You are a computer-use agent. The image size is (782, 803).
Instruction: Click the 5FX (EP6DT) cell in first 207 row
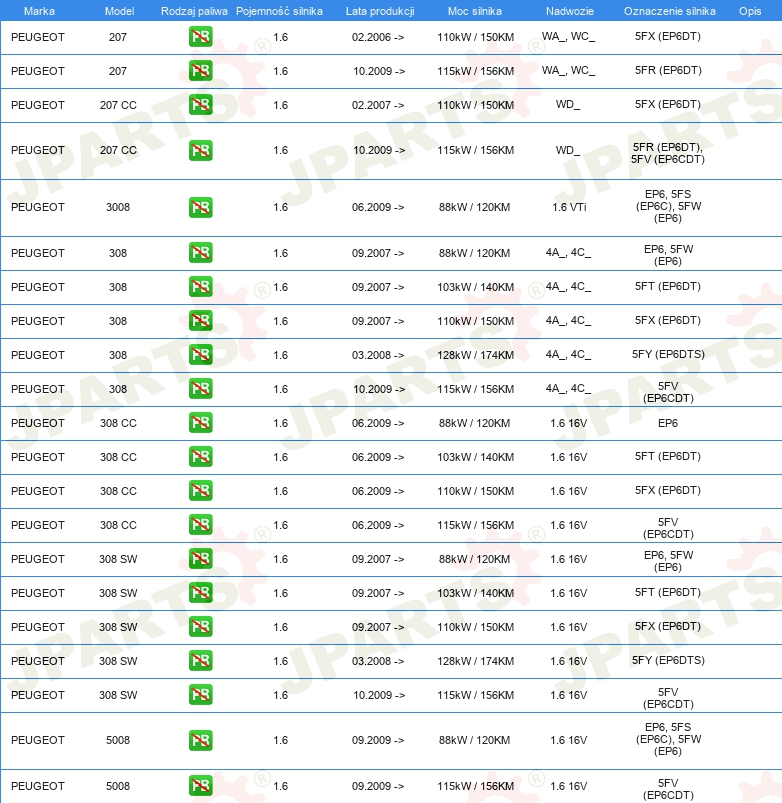coord(668,36)
